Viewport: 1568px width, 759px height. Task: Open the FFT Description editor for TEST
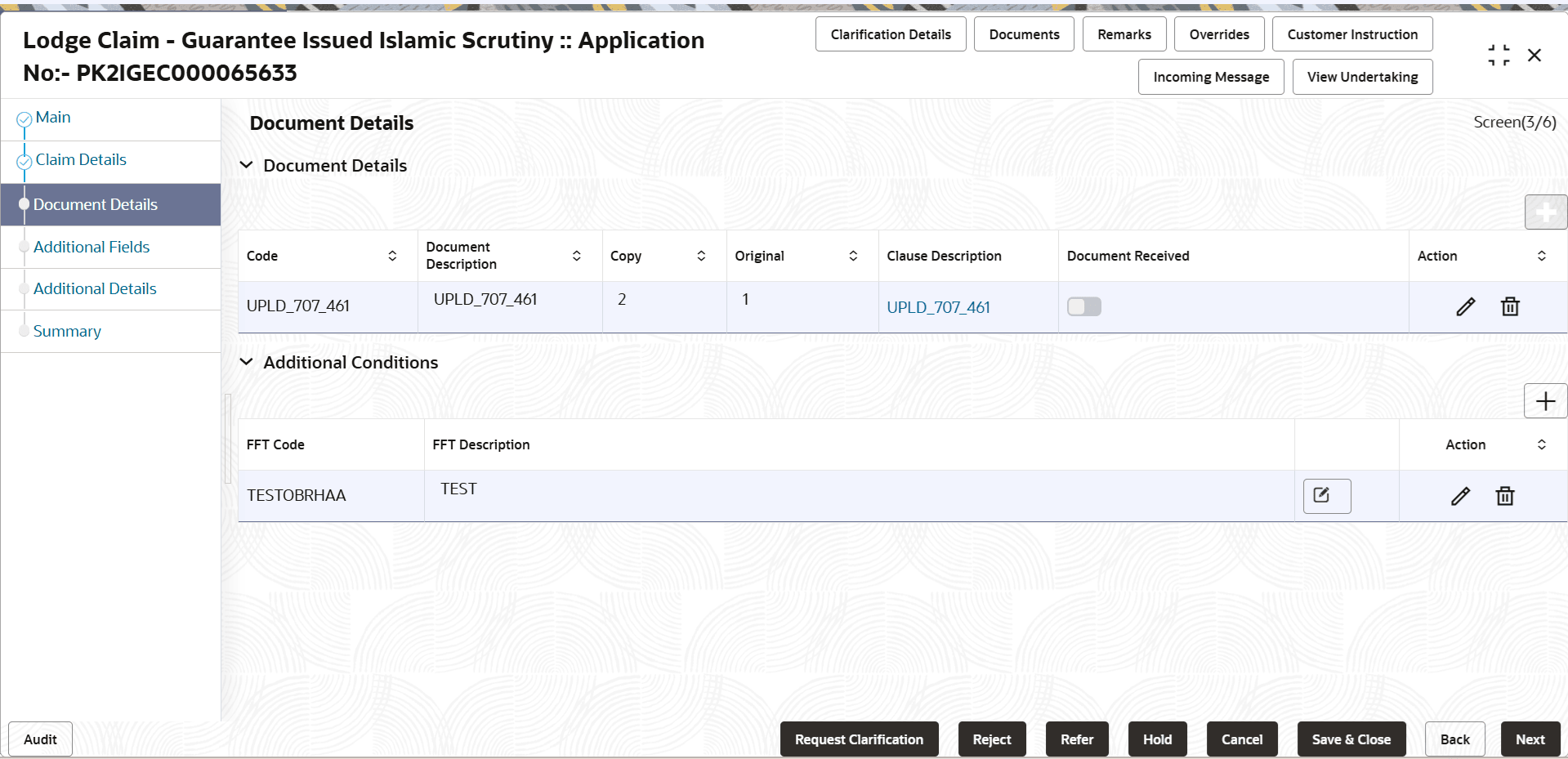pyautogui.click(x=1326, y=496)
